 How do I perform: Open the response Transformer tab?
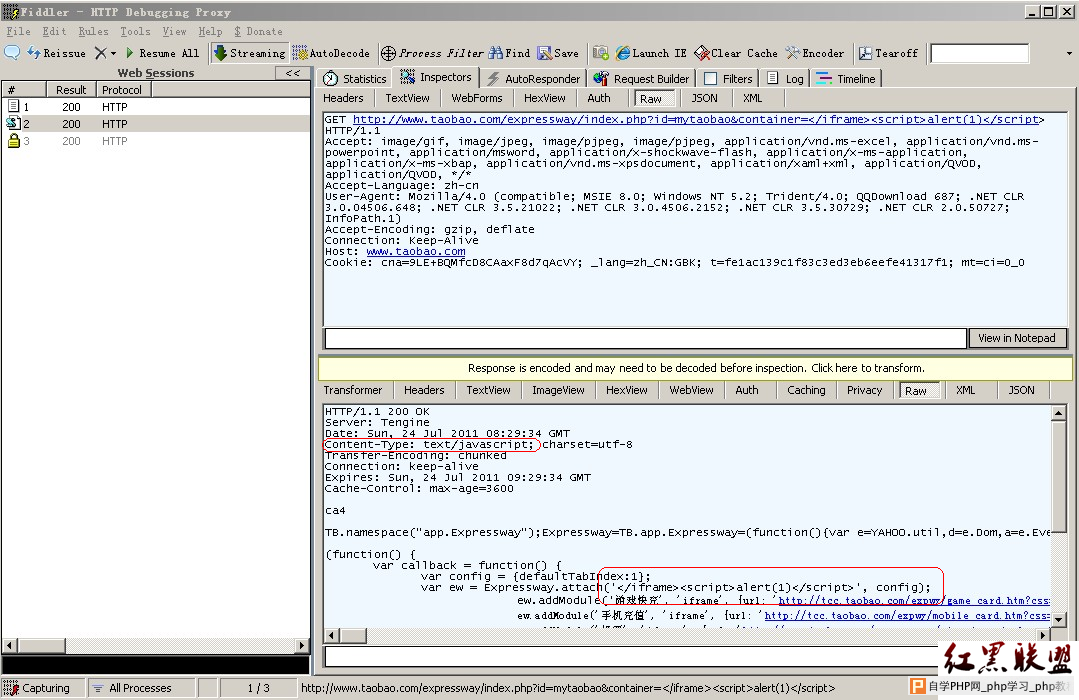[x=353, y=390]
